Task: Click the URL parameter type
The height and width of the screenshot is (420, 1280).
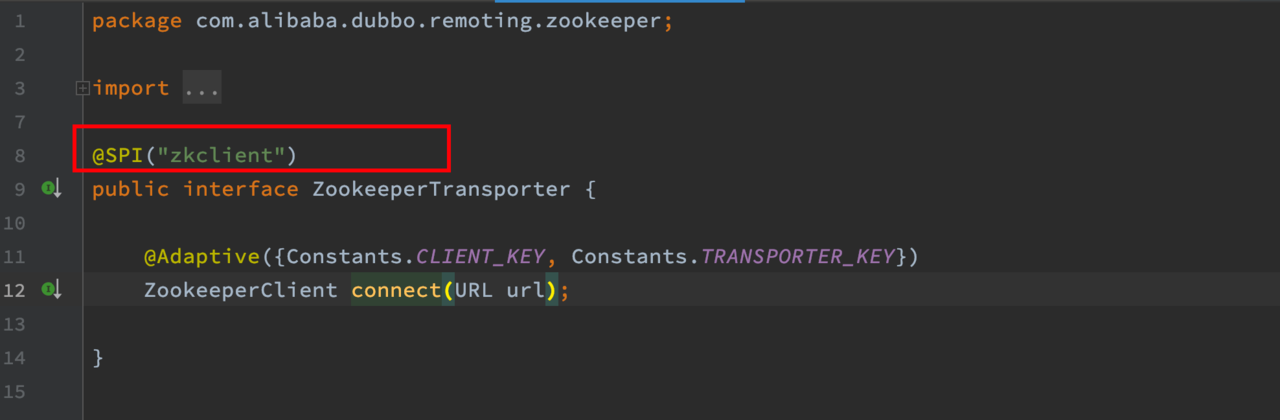Action: 474,291
